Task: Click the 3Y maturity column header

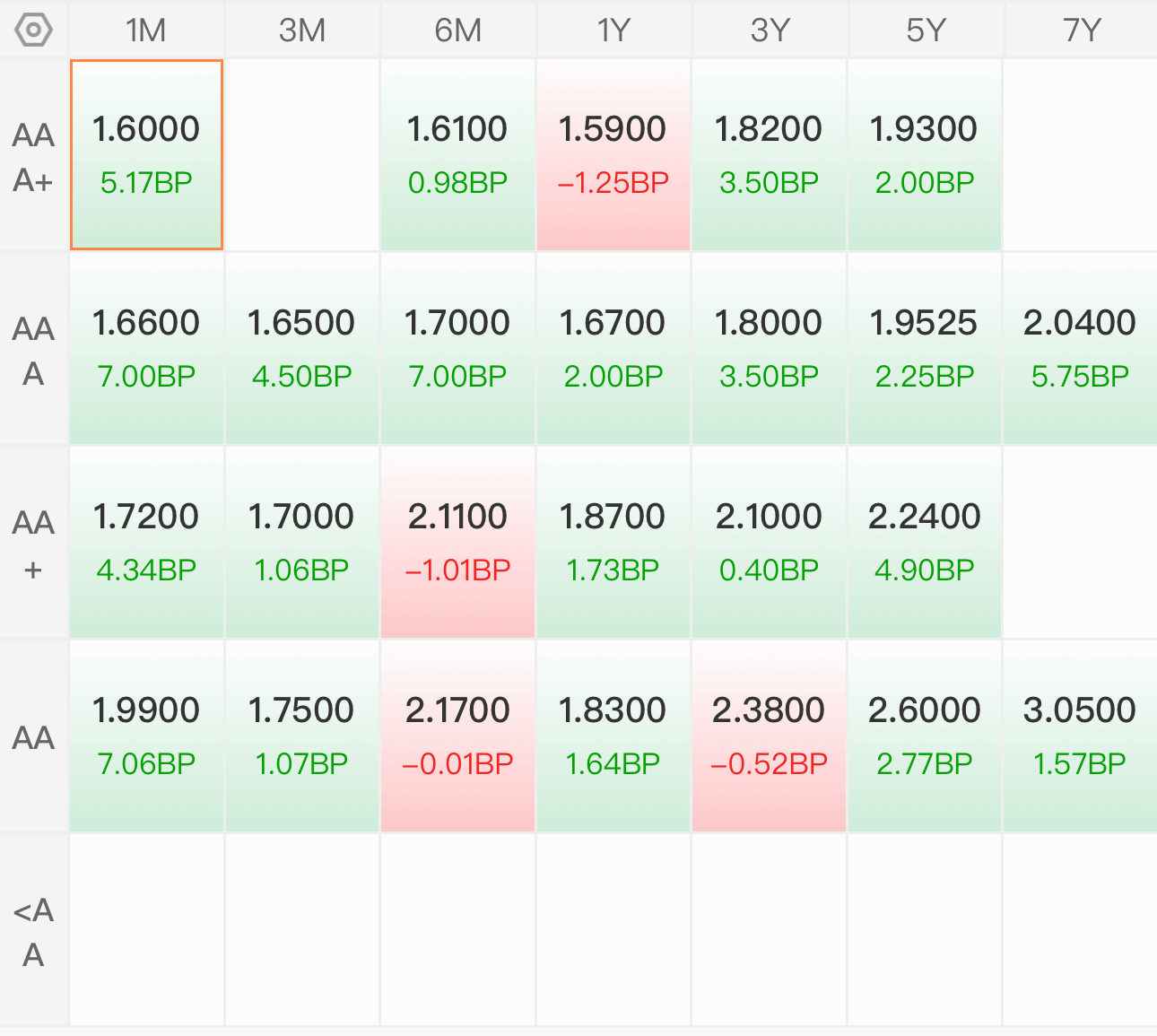Action: (x=770, y=30)
